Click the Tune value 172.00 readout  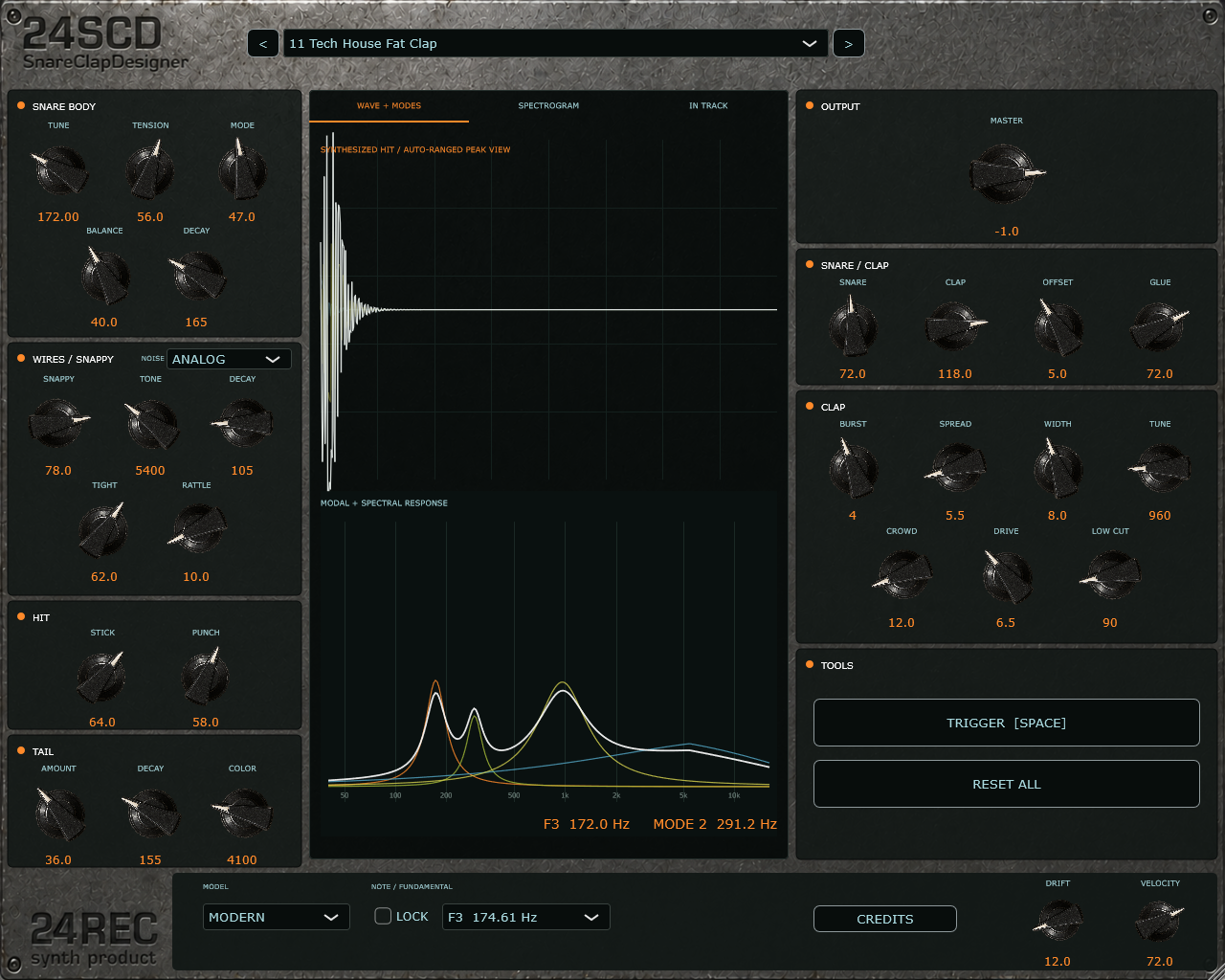tap(58, 217)
